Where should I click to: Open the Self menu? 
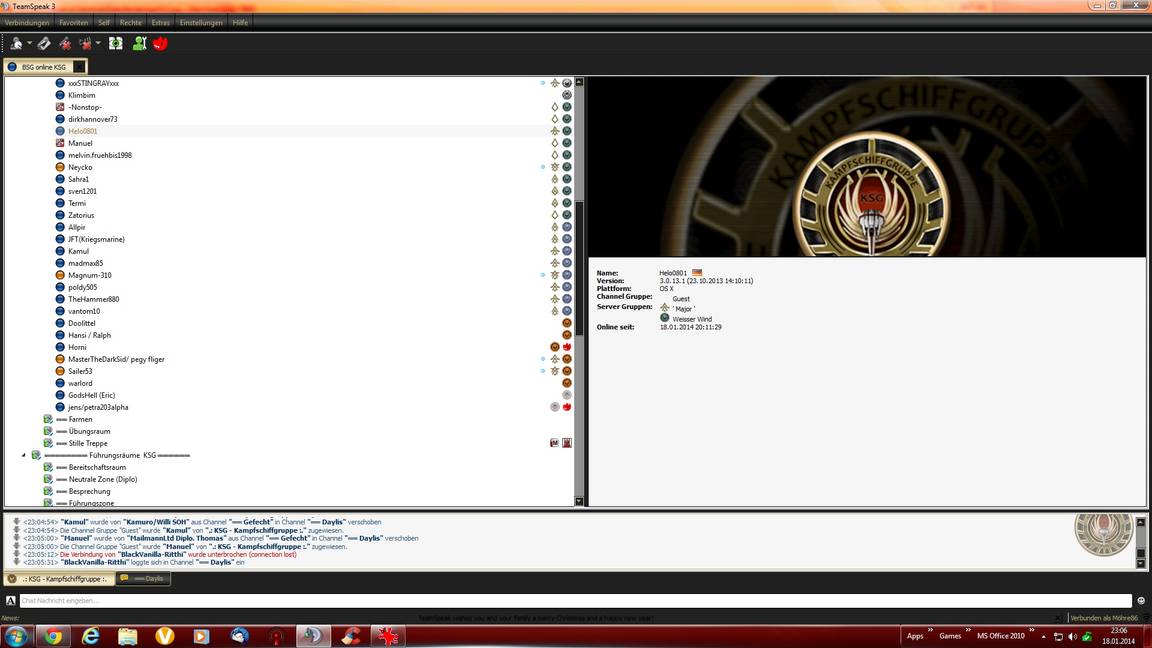point(104,23)
